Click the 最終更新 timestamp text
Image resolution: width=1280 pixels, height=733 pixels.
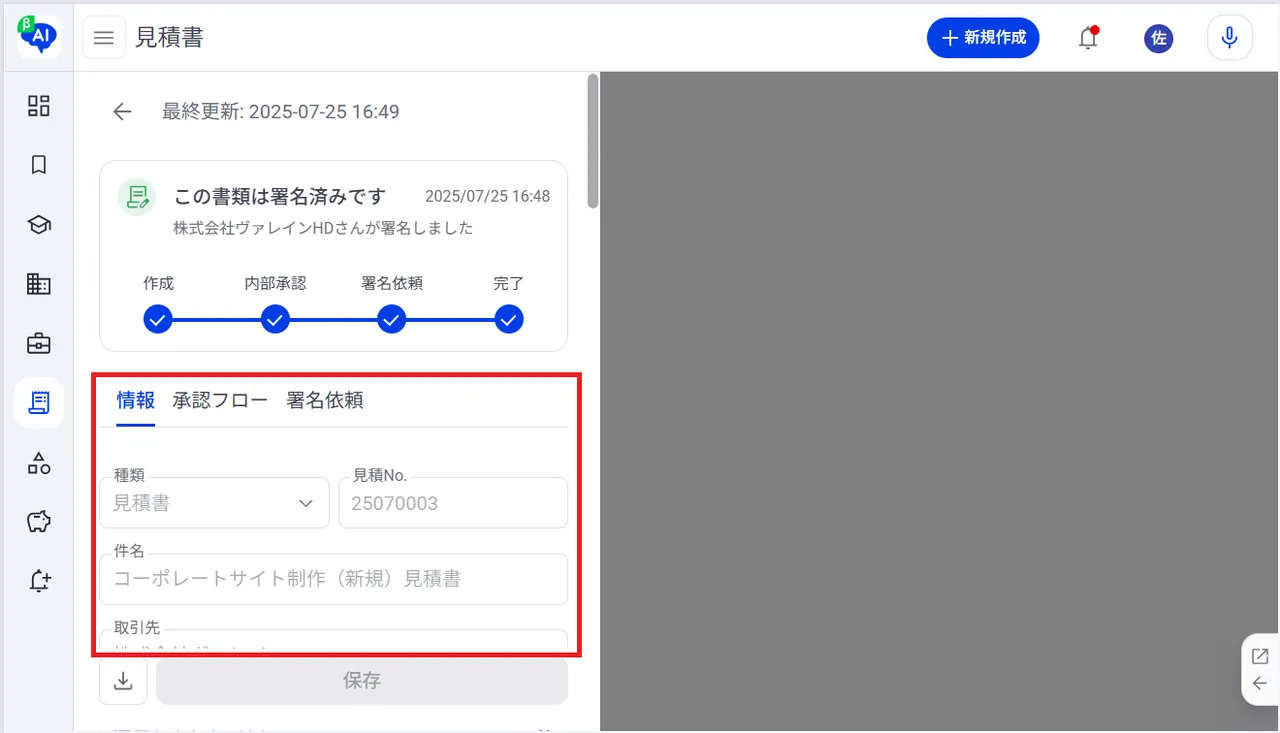coord(281,112)
